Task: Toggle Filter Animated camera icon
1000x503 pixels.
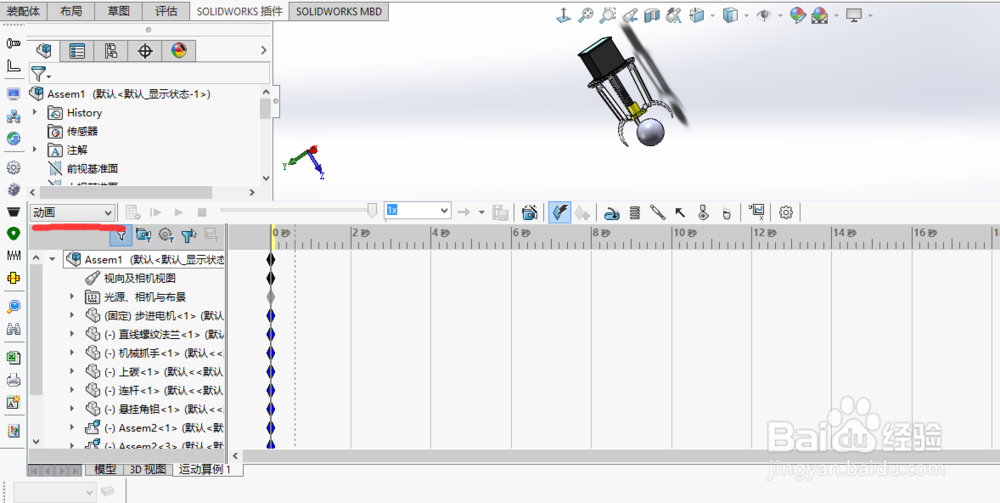Action: (143, 236)
